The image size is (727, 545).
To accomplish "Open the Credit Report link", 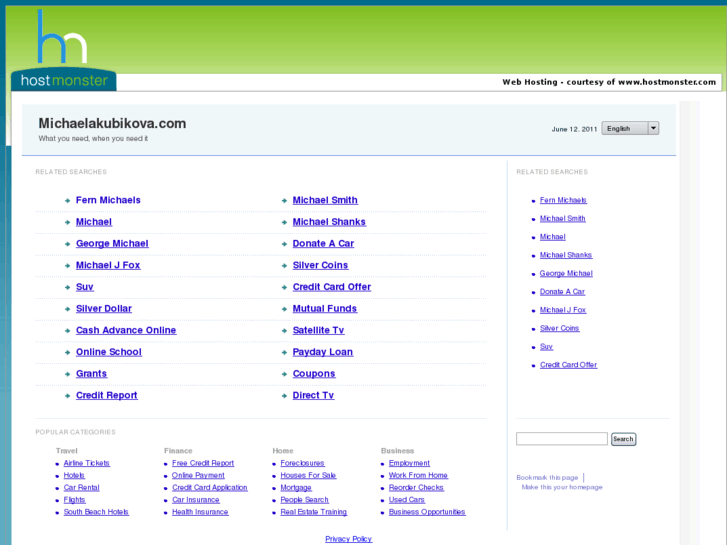I will [107, 395].
